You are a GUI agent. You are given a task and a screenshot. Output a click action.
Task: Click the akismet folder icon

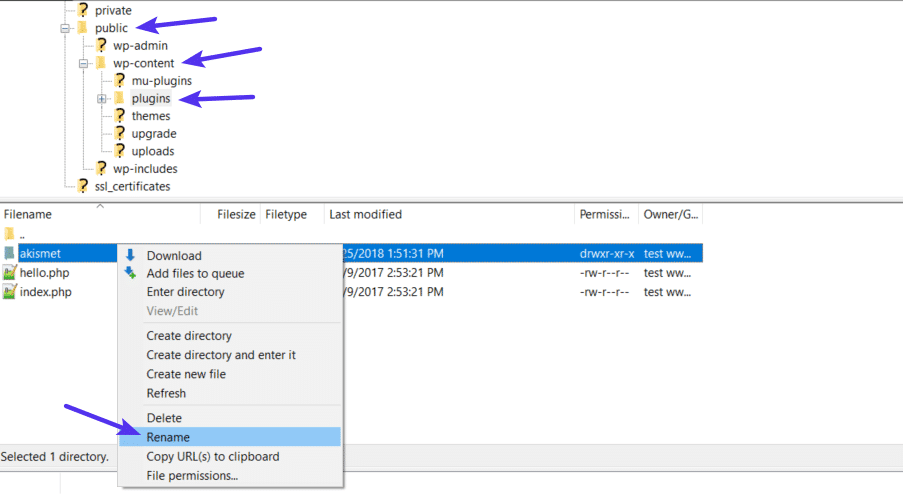pos(9,254)
